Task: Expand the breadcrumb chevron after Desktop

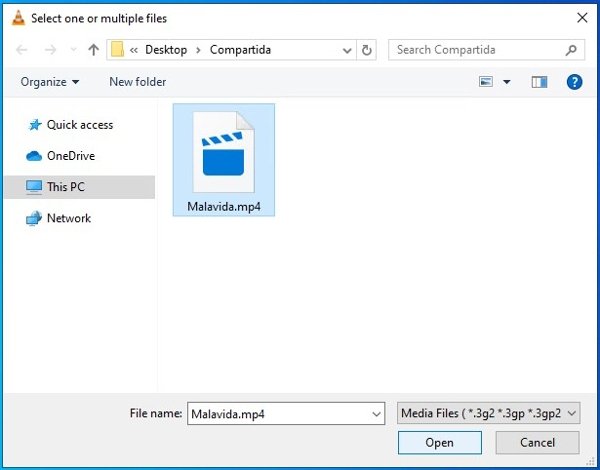Action: click(198, 50)
